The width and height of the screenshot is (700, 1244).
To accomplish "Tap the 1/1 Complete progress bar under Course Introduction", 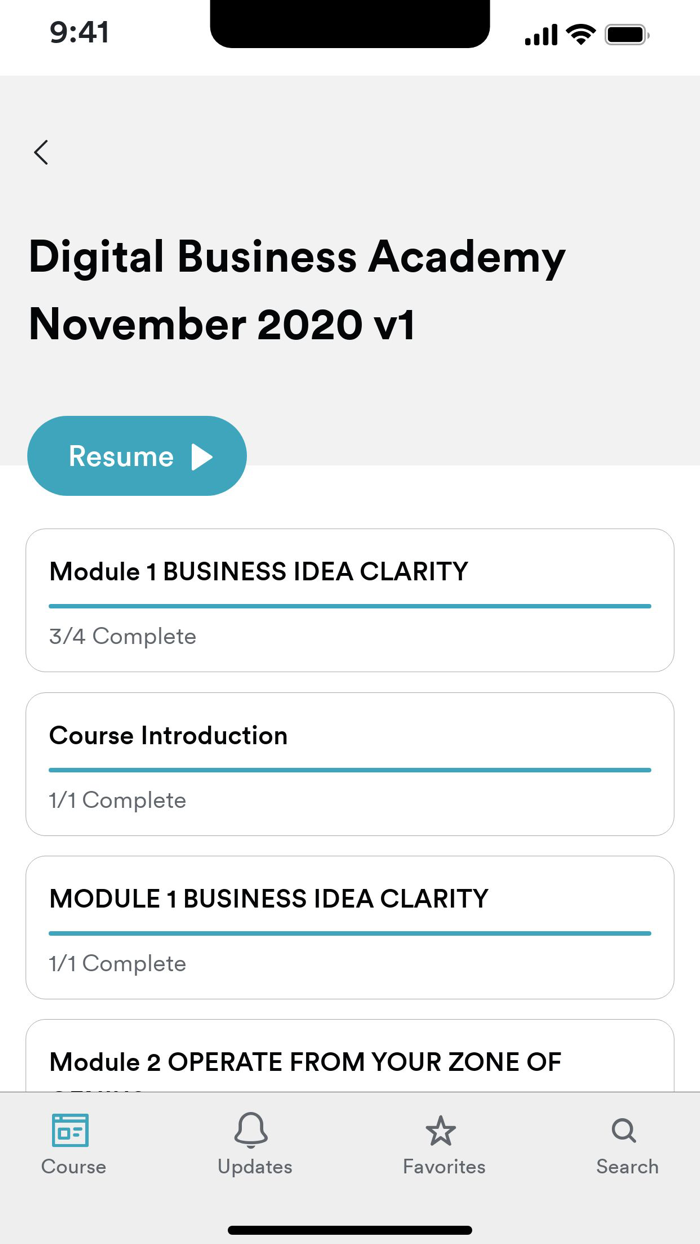I will click(x=350, y=769).
